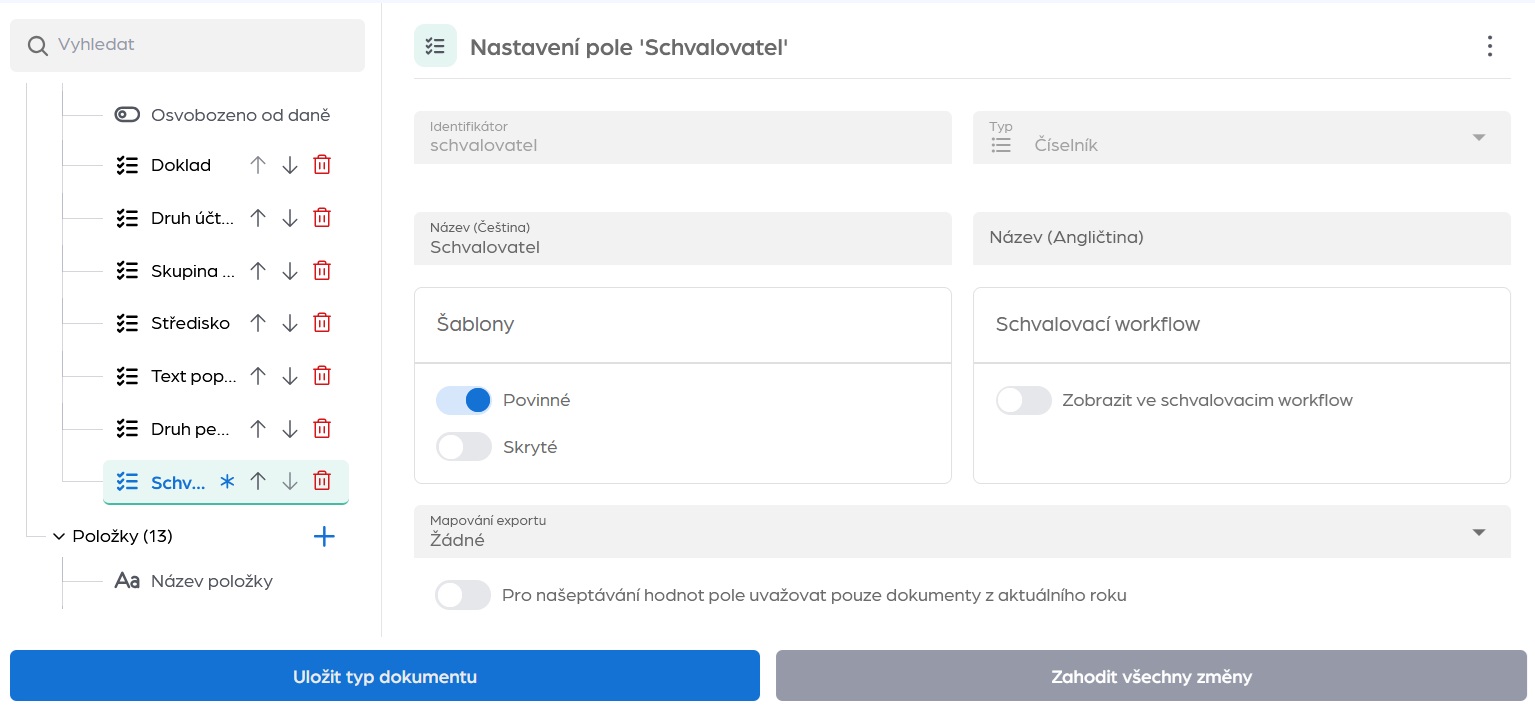Move the Text pop... field up

click(258, 376)
